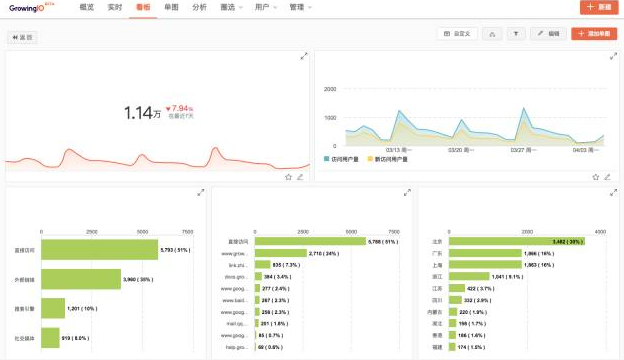
Task: Open the 自定义 date range selector
Action: pyautogui.click(x=457, y=34)
